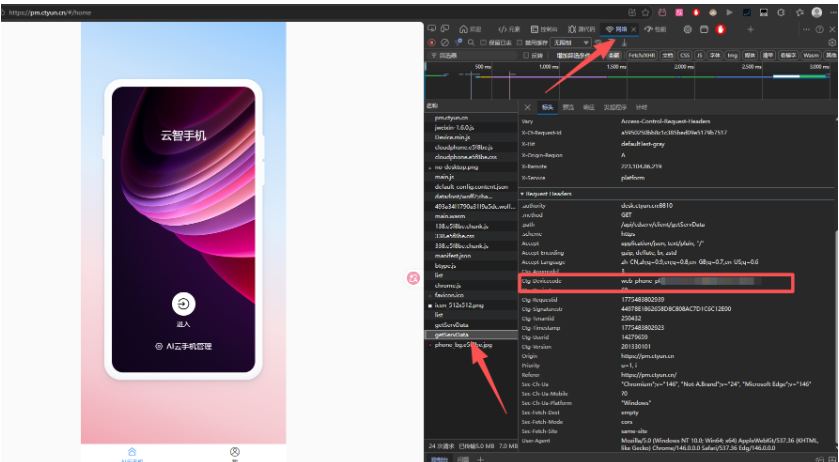The image size is (839, 462).
Task: Open AI云手机管理 link on the phone screen
Action: coord(184,346)
